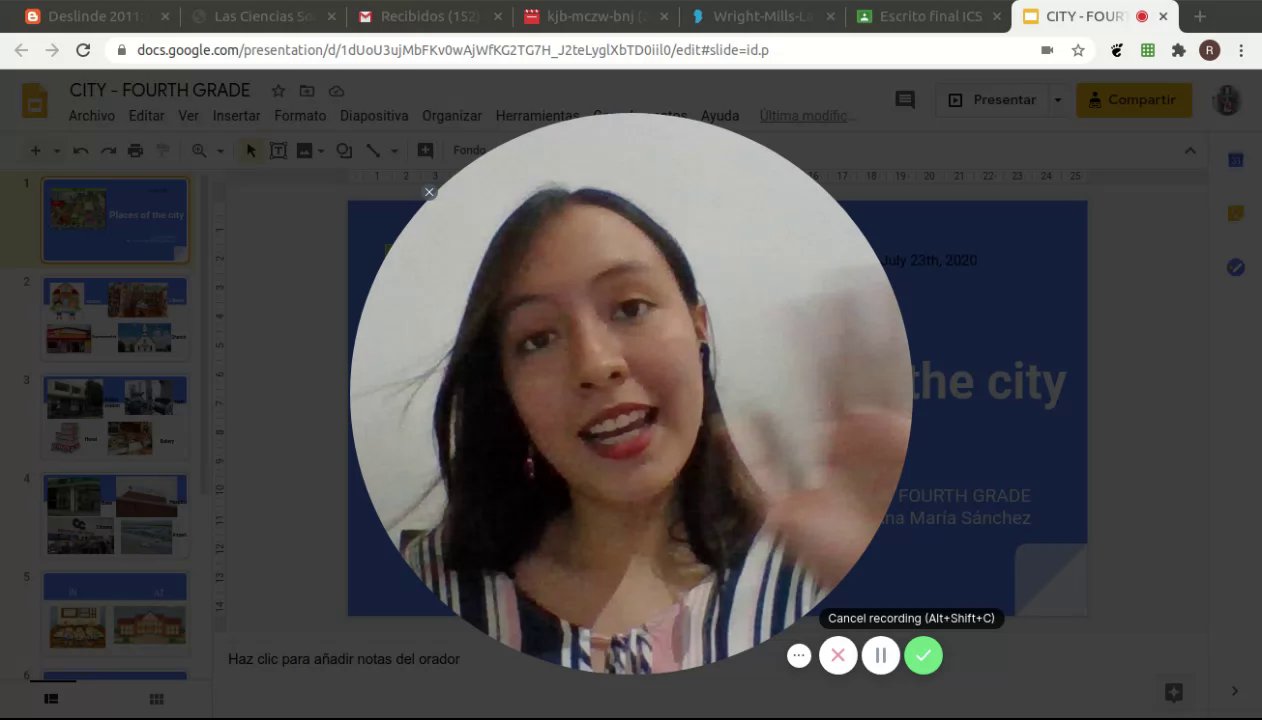1262x720 pixels.
Task: Expand the line type dropdown
Action: tap(394, 151)
